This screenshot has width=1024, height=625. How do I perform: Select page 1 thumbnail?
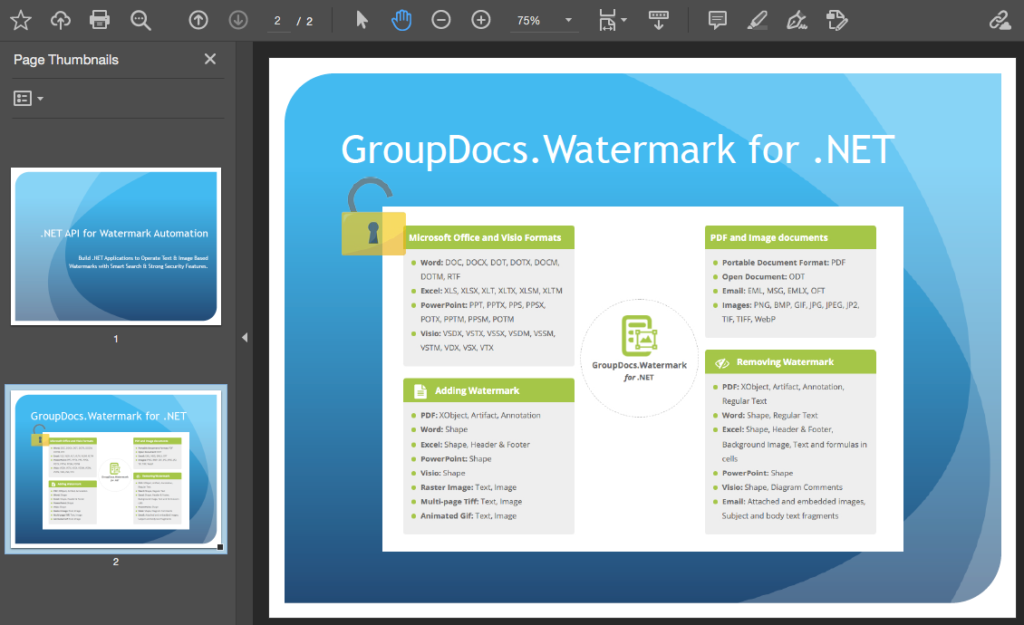(115, 247)
